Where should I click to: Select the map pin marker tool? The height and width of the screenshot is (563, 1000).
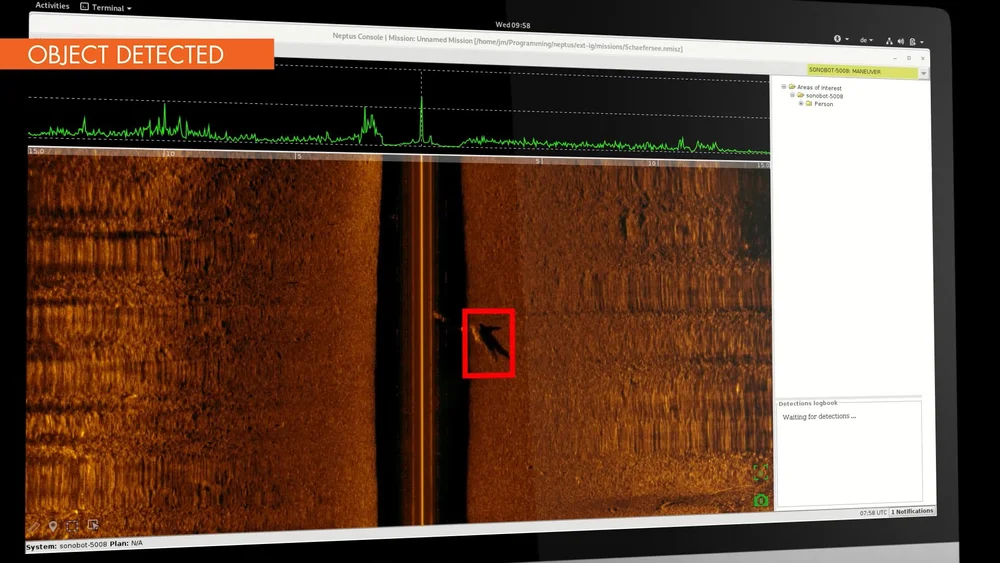[53, 526]
